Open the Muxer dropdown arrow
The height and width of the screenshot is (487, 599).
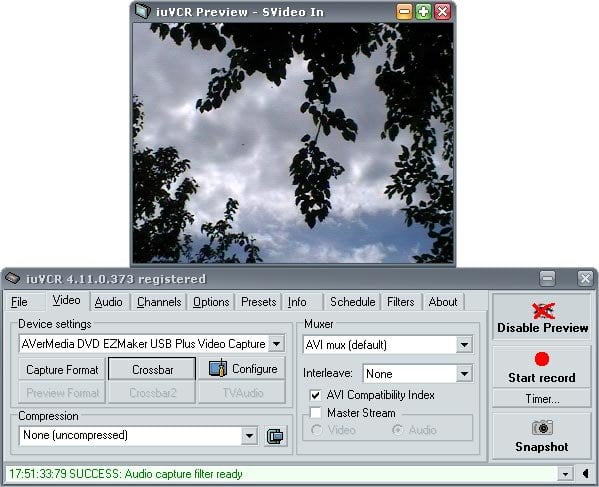coord(464,345)
